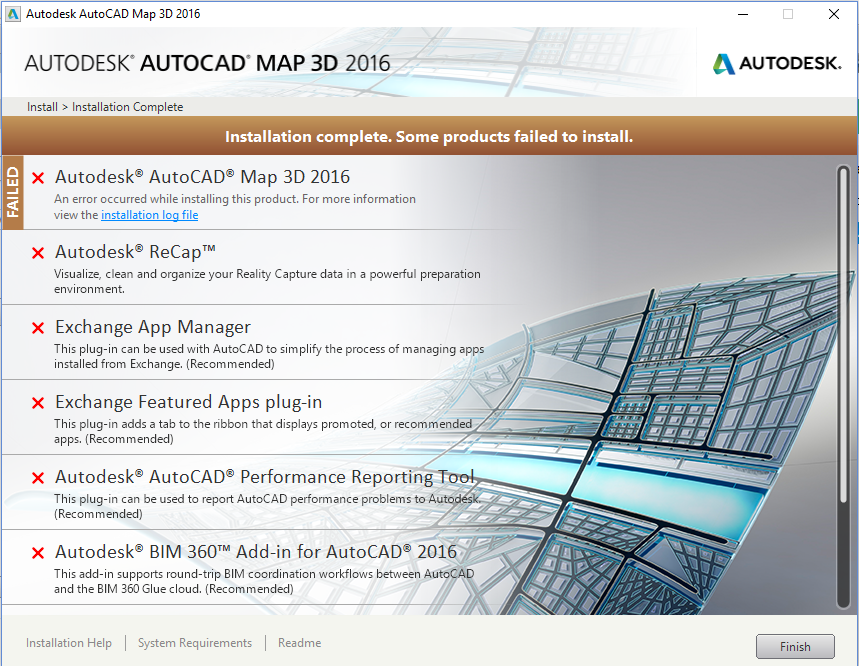Viewport: 859px width, 666px height.
Task: Select the Install breadcrumb
Action: [42, 107]
